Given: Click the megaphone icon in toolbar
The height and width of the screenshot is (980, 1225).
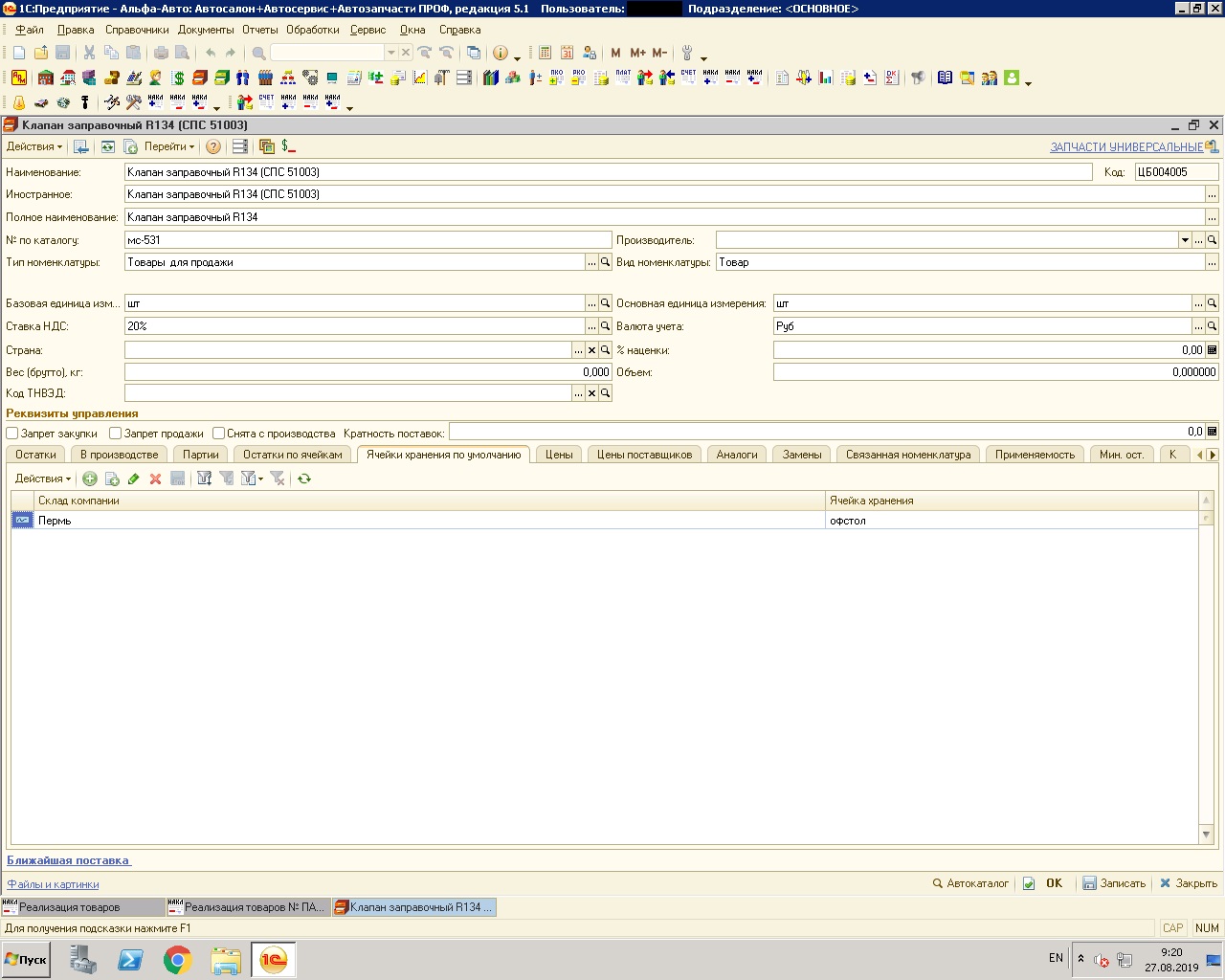Looking at the screenshot, I should (x=919, y=78).
